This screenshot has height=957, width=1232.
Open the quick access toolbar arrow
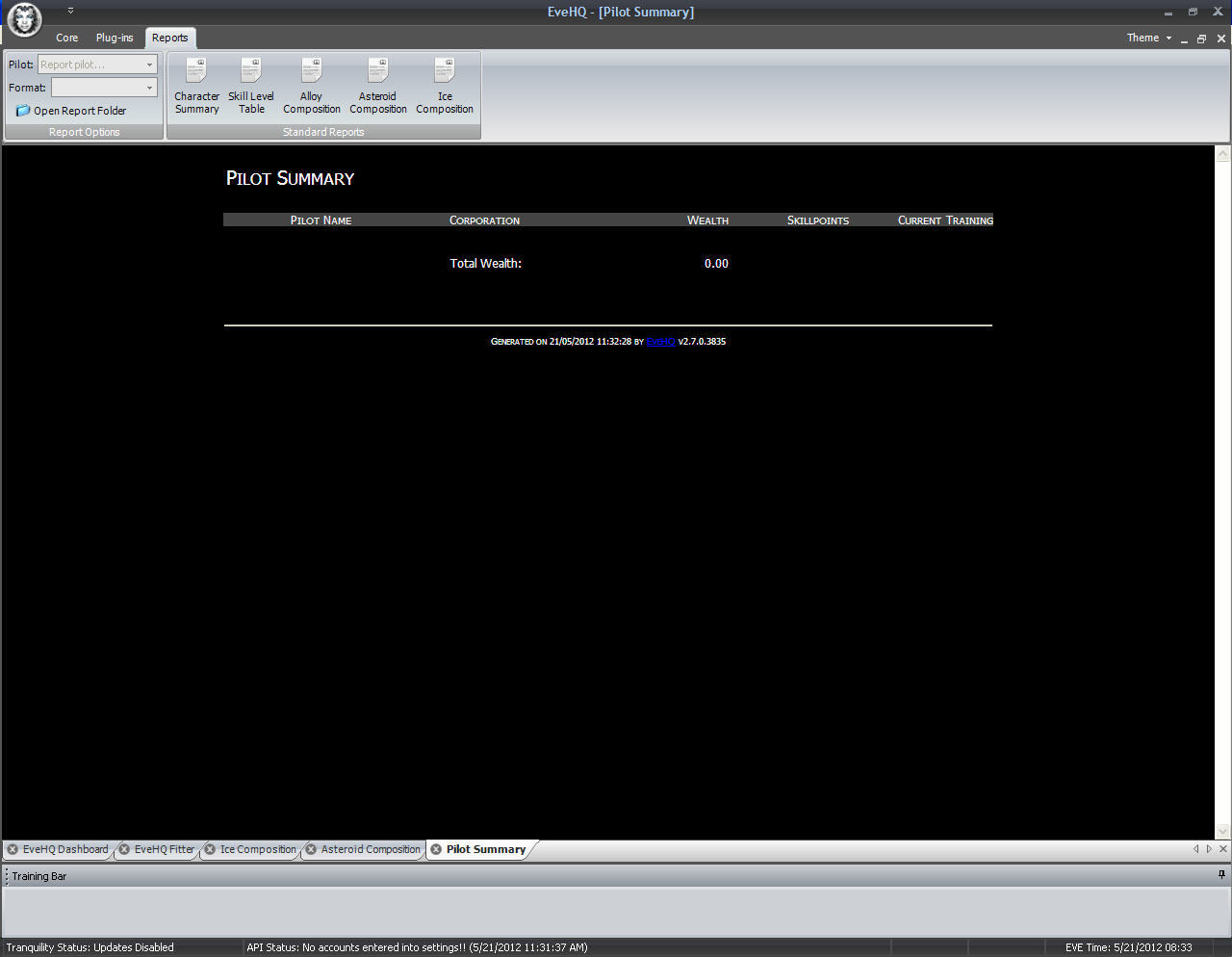coord(70,11)
